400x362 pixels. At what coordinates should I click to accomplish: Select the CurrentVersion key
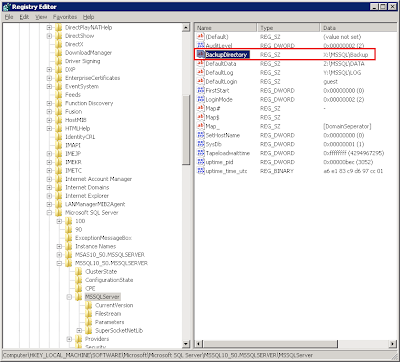click(114, 305)
